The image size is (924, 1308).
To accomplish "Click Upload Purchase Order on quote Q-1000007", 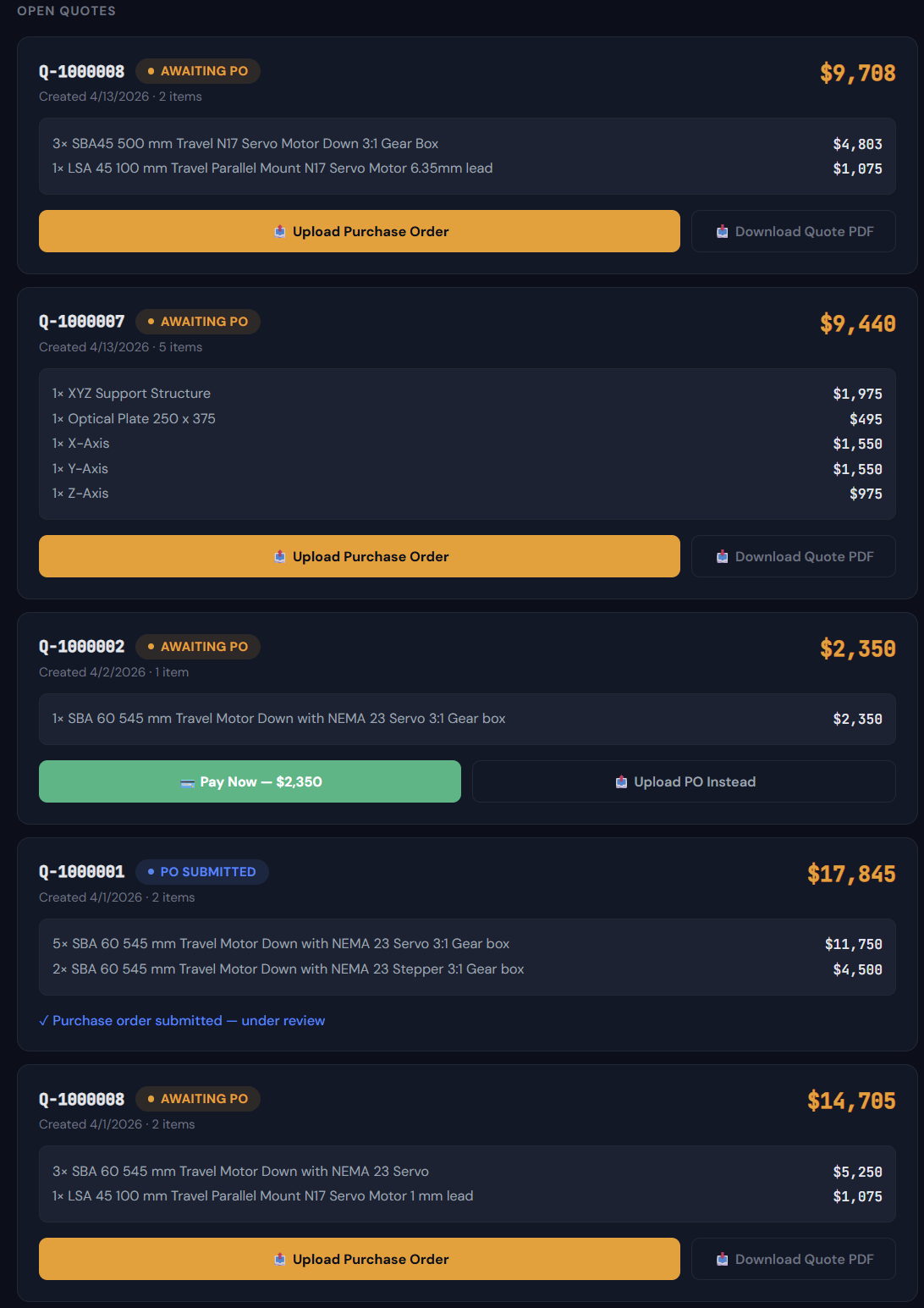I will [359, 556].
